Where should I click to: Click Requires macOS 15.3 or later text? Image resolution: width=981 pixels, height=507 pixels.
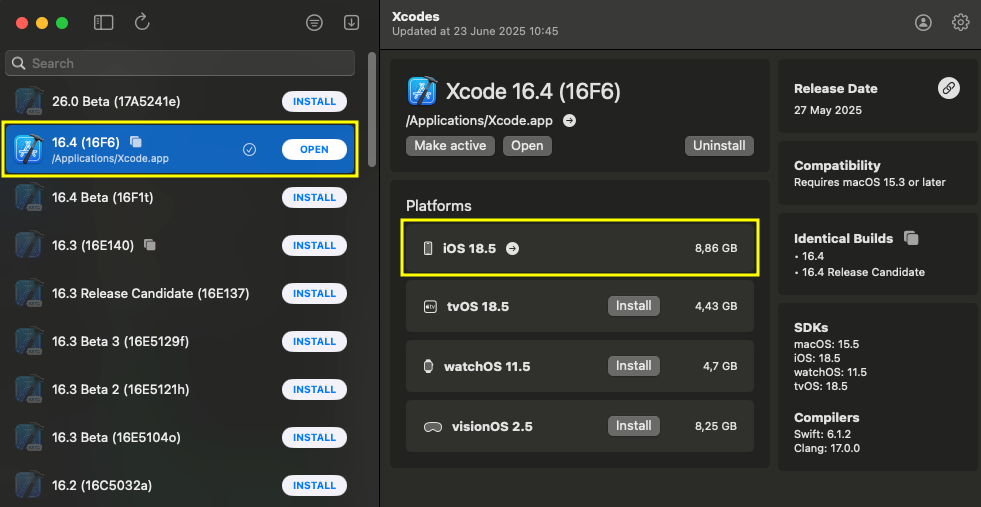(870, 182)
